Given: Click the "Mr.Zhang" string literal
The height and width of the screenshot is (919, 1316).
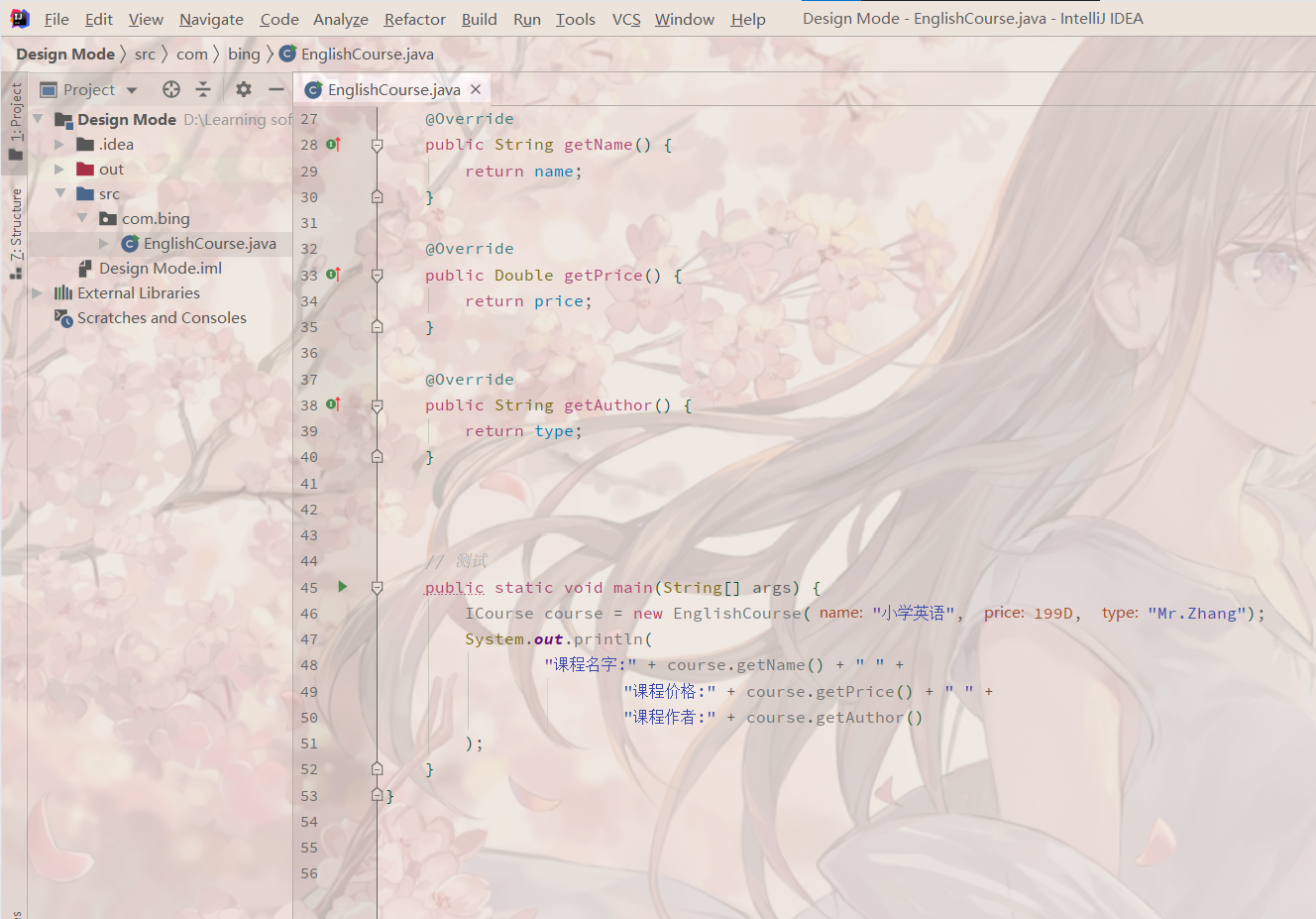Looking at the screenshot, I should 1197,614.
